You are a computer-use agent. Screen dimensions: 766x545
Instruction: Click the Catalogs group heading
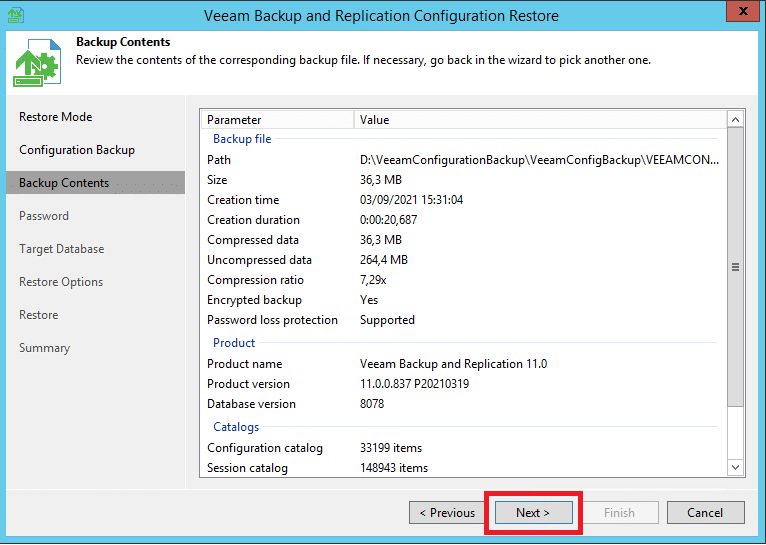[236, 427]
